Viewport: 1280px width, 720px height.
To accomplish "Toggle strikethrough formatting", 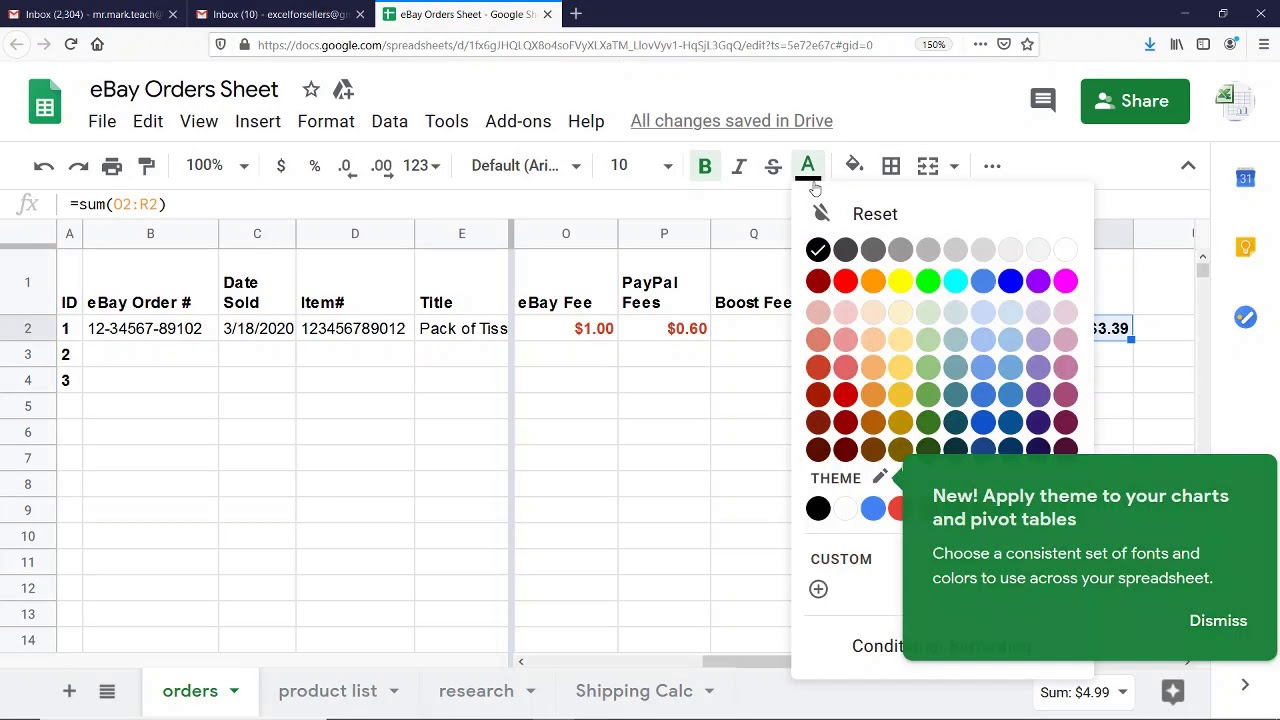I will coord(773,166).
